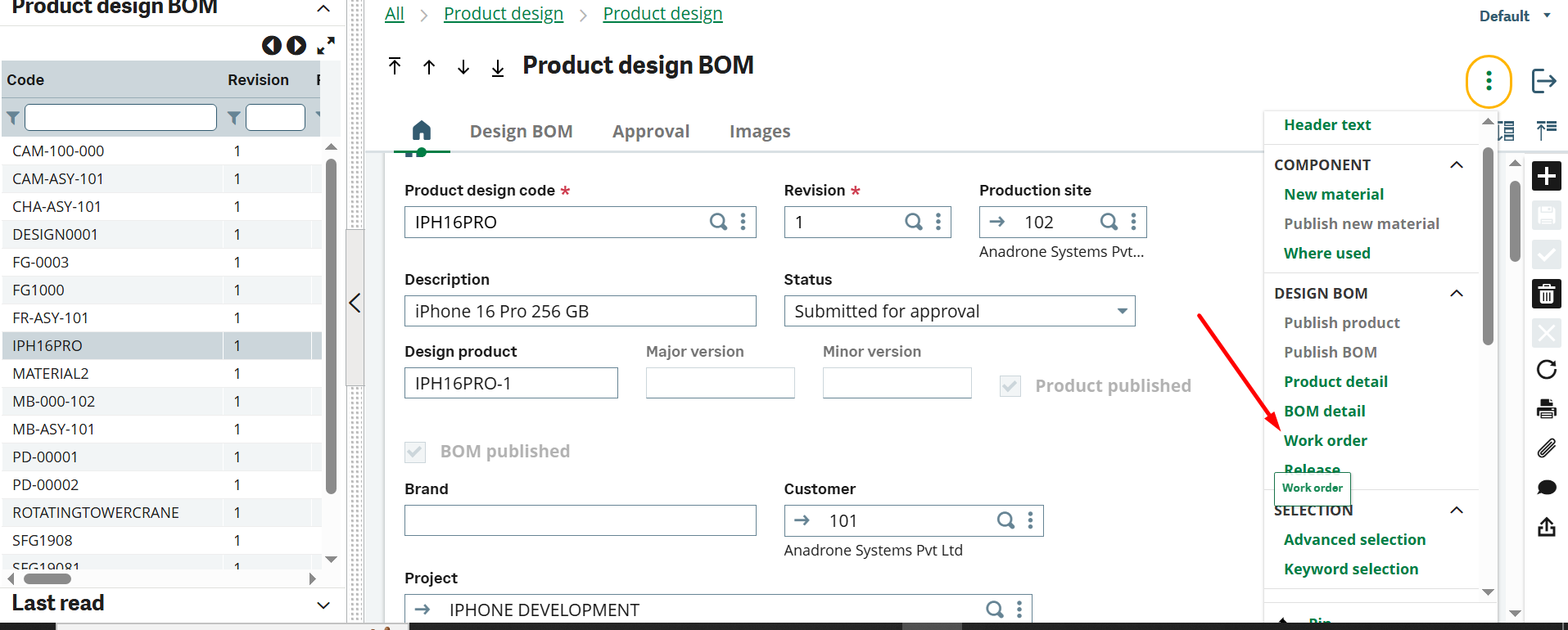Open the home tab icon
Screen dimensions: 1568x630
click(422, 131)
